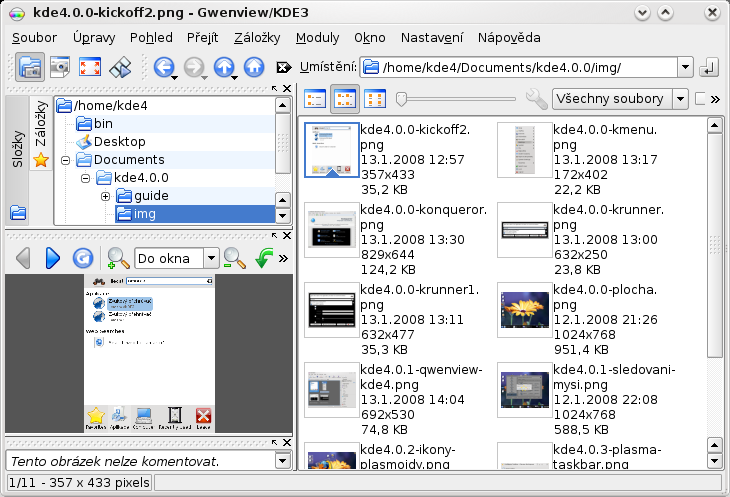The image size is (730, 497).
Task: Collapse the Documents tree node
Action: point(66,160)
